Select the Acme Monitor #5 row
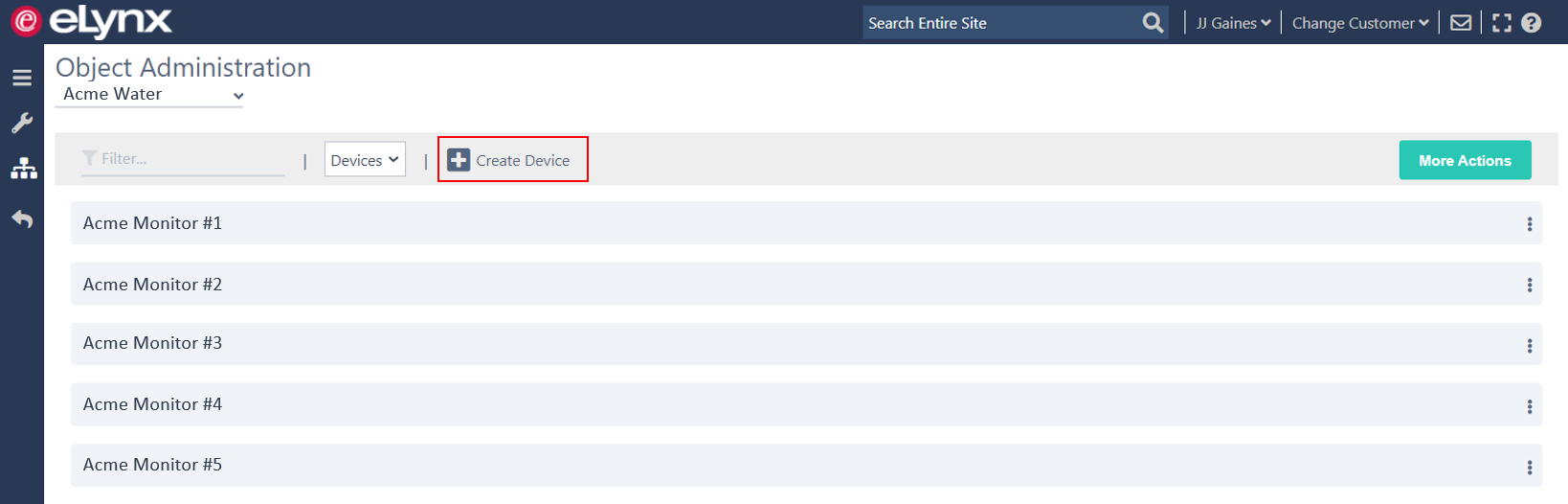This screenshot has width=1568, height=504. [x=806, y=465]
